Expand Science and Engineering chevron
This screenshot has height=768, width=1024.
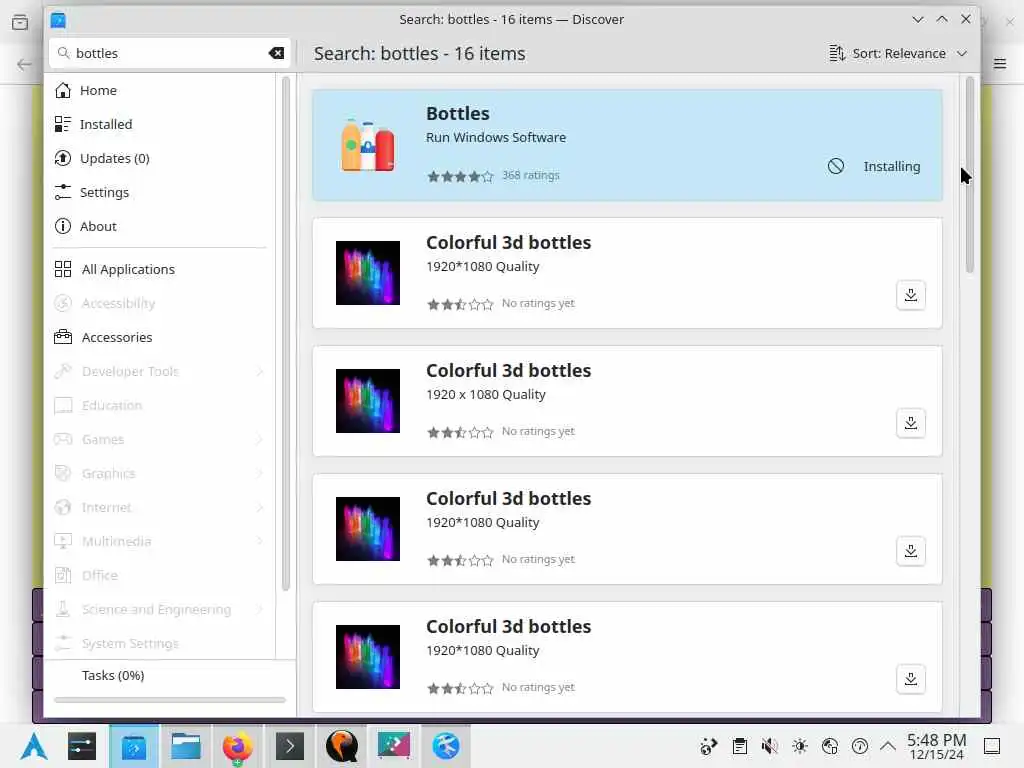coord(260,609)
